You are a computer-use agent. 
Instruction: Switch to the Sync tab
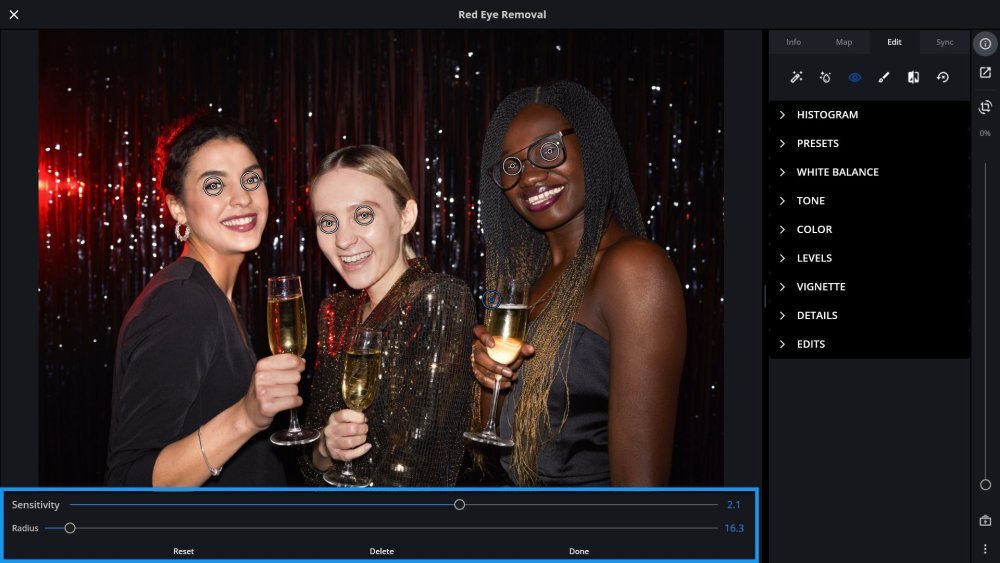pos(944,42)
